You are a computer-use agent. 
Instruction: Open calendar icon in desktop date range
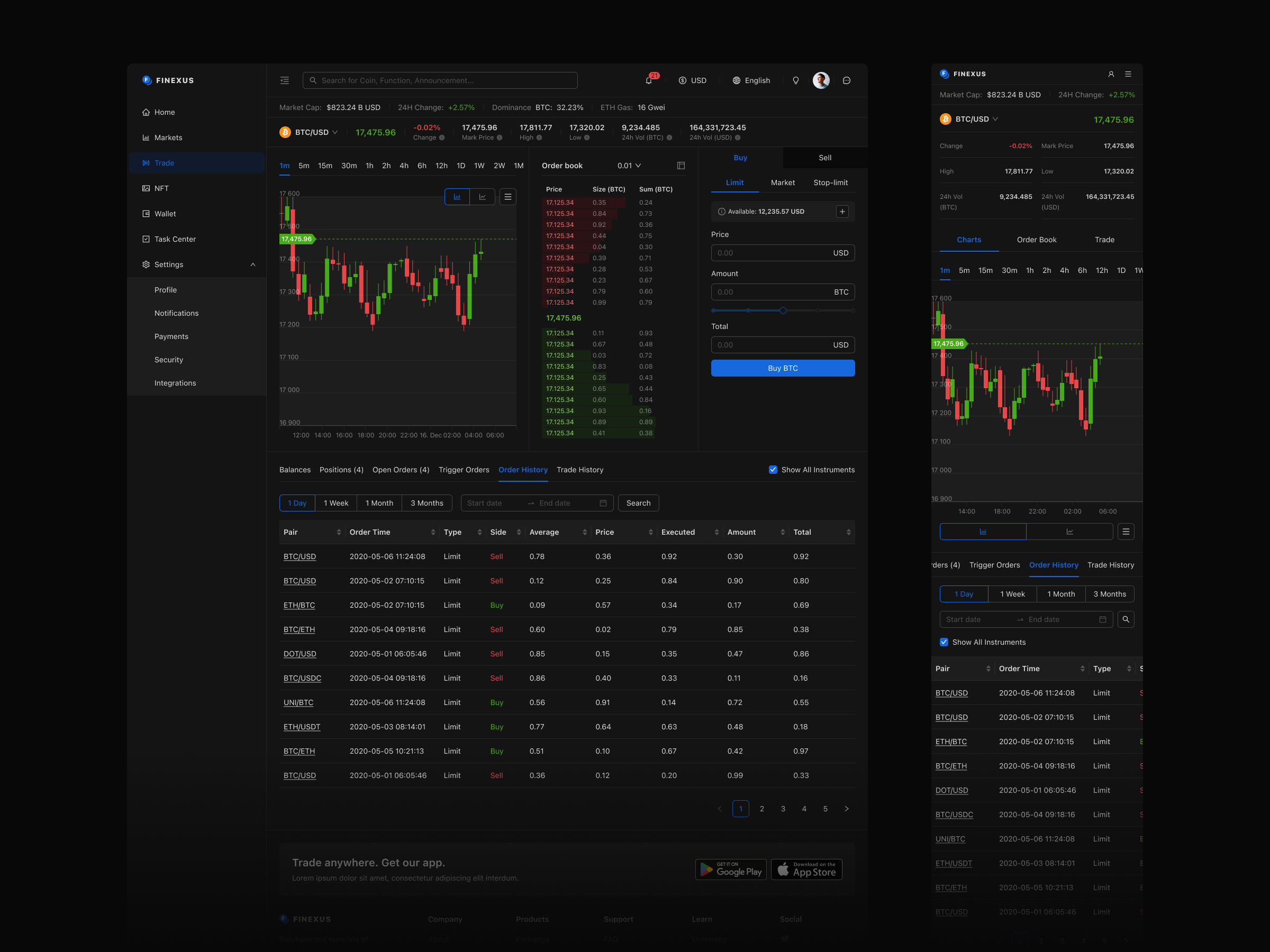point(603,502)
